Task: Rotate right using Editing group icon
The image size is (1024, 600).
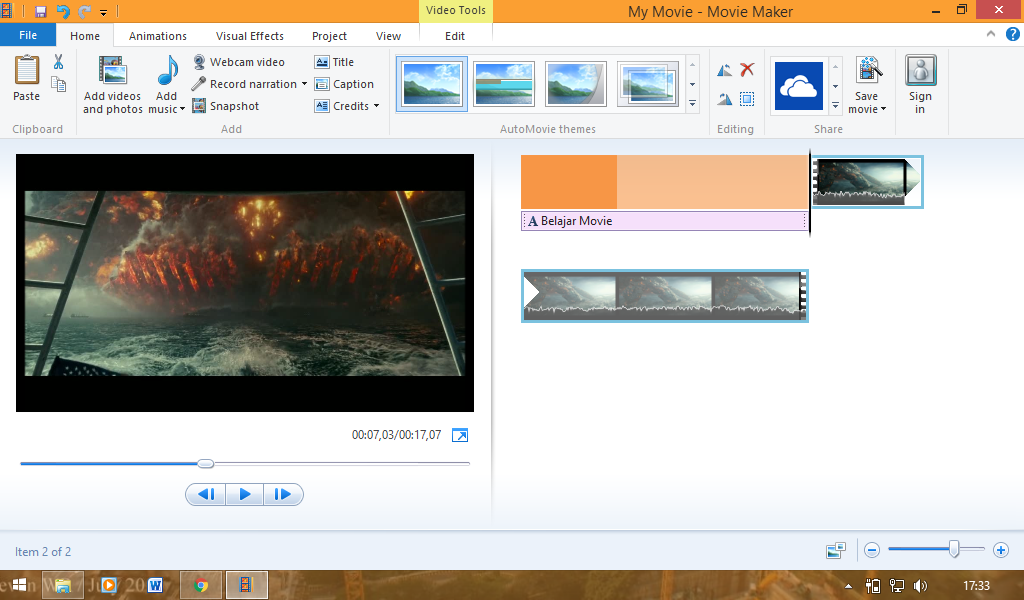Action: click(x=724, y=99)
